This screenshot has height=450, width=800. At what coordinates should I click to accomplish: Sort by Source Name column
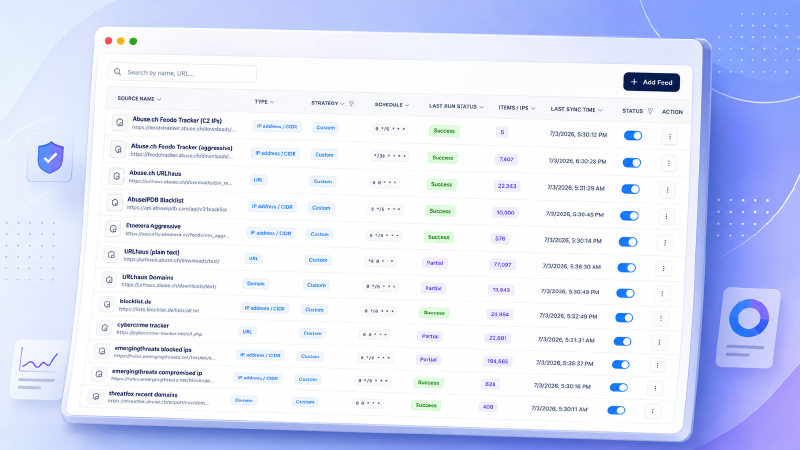coord(139,98)
